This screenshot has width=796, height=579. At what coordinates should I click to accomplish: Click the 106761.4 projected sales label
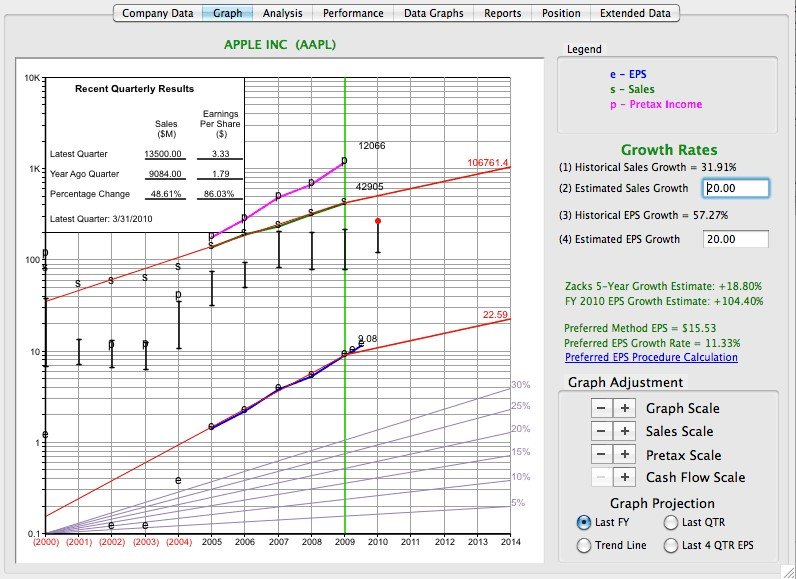pos(487,162)
